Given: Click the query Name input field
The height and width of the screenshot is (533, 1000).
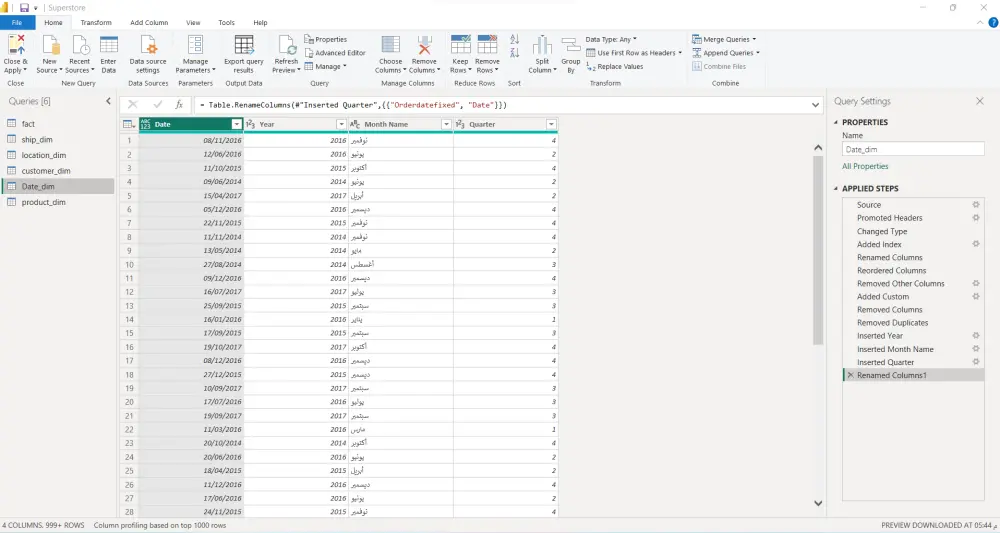Looking at the screenshot, I should [913, 149].
